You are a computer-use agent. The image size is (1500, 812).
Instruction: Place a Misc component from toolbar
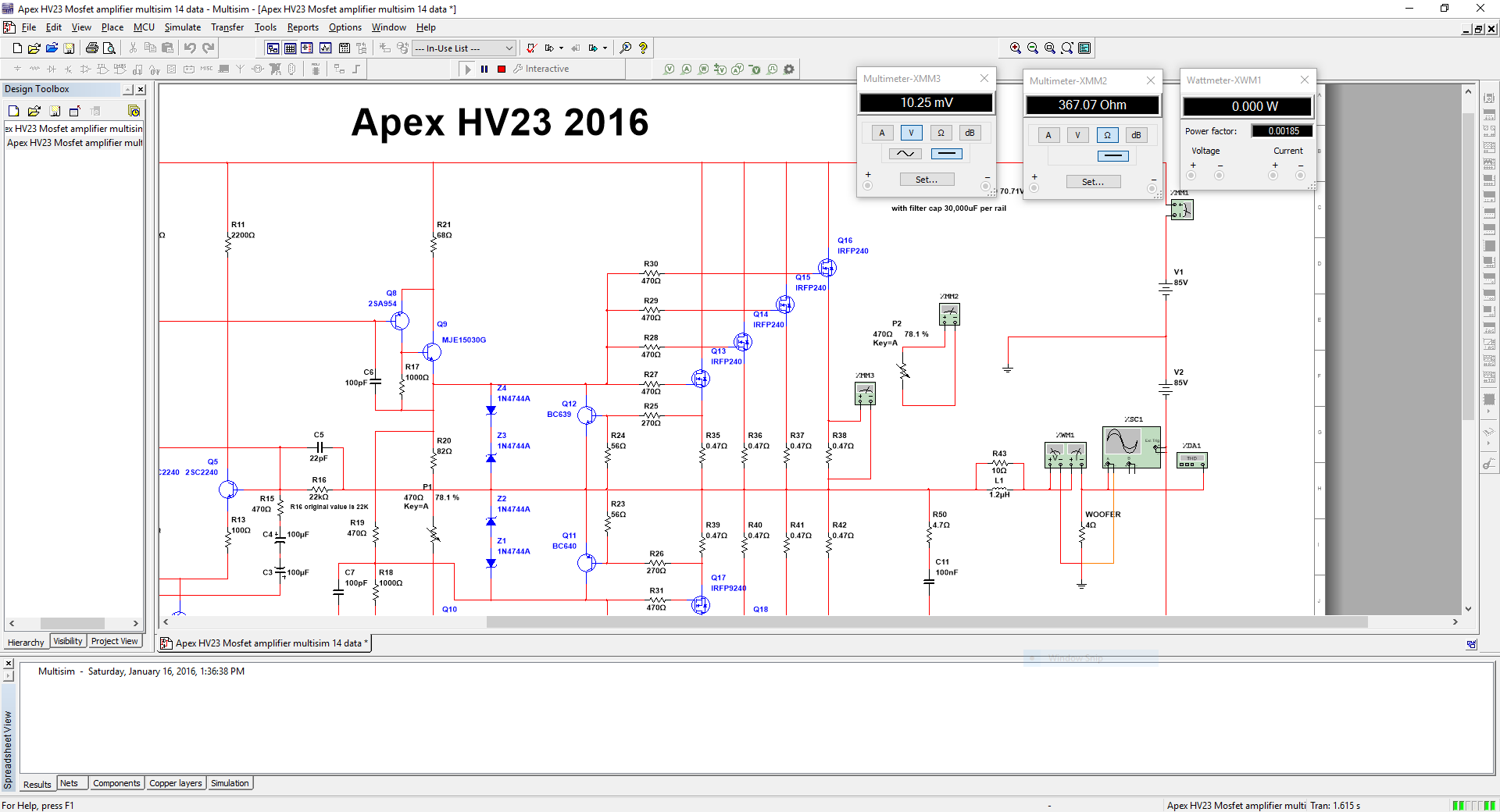(x=206, y=69)
